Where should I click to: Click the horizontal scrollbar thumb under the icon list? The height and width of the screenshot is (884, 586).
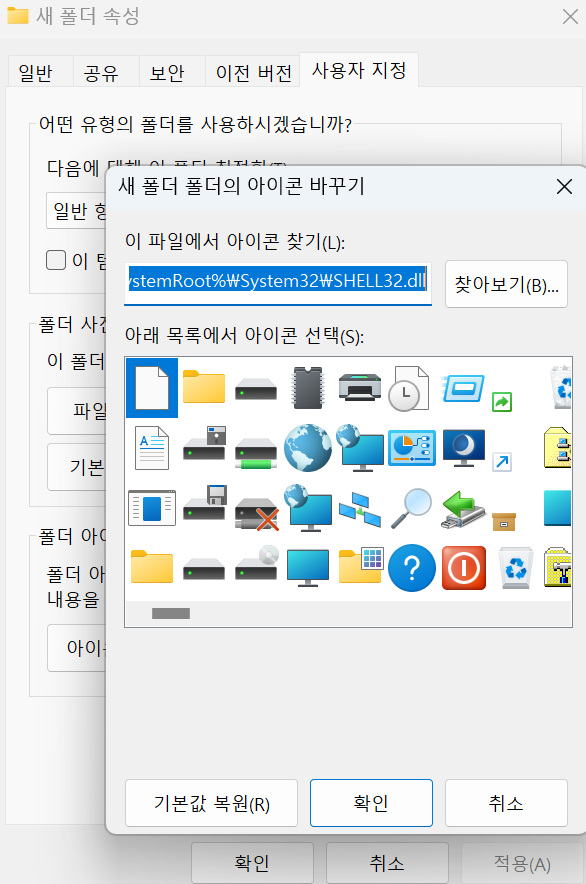click(171, 613)
